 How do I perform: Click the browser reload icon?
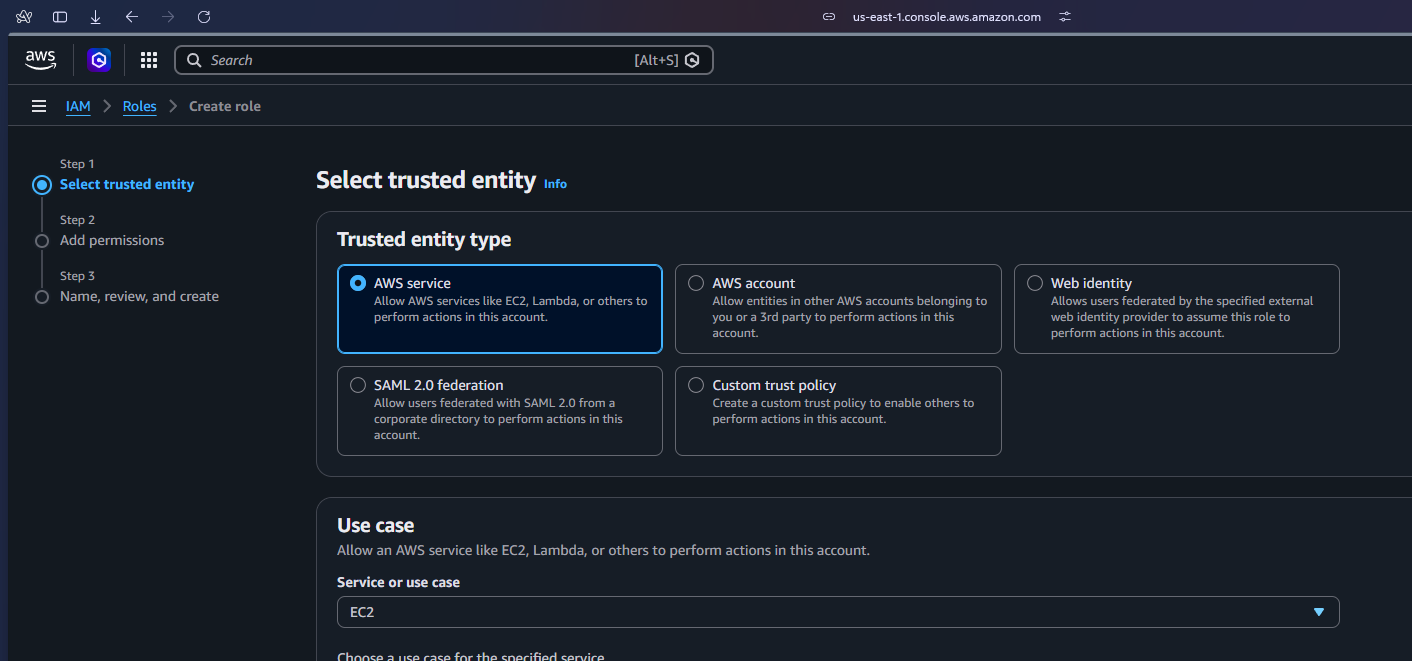pos(204,17)
